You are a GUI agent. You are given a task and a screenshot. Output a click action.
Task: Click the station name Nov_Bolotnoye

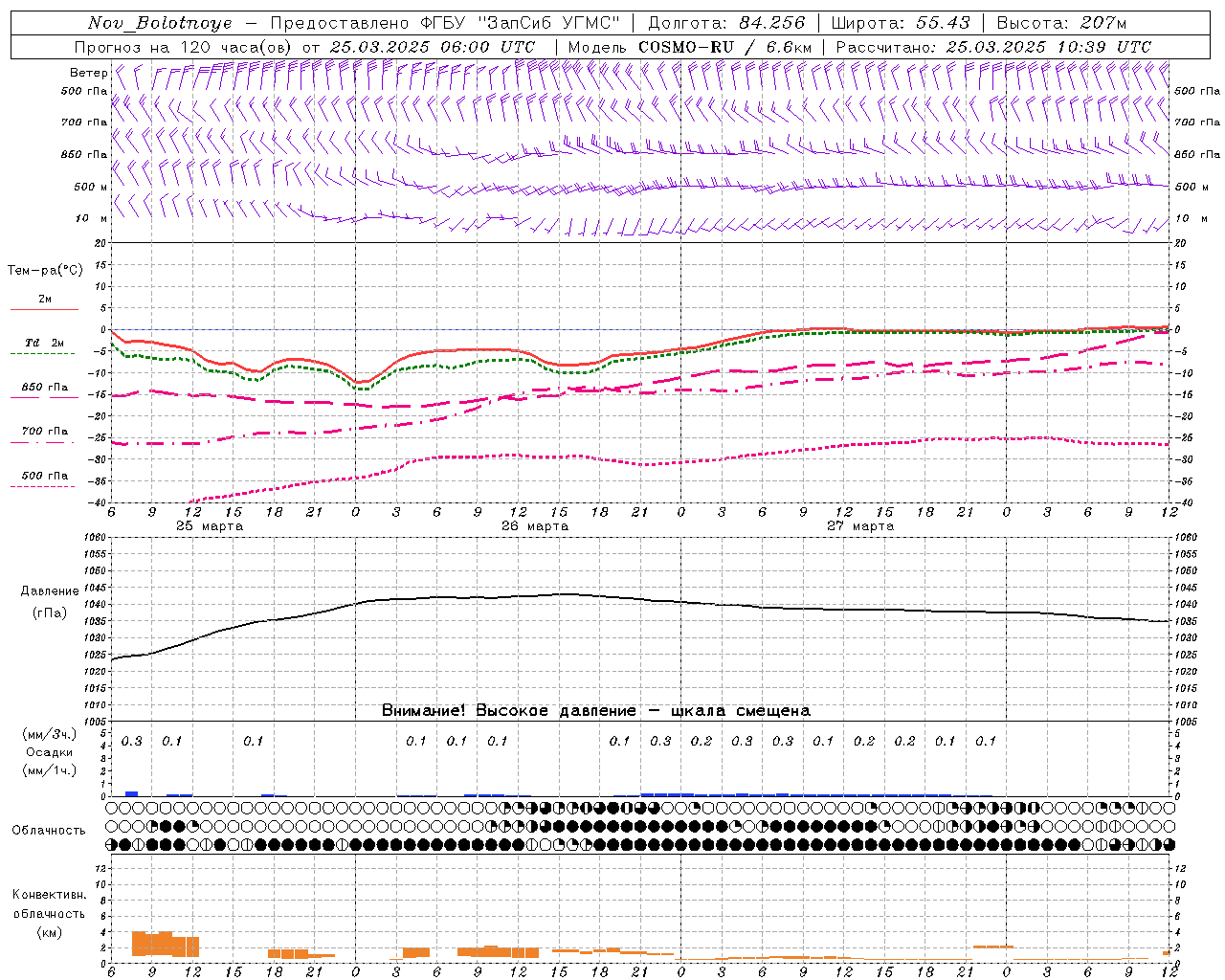(x=159, y=23)
